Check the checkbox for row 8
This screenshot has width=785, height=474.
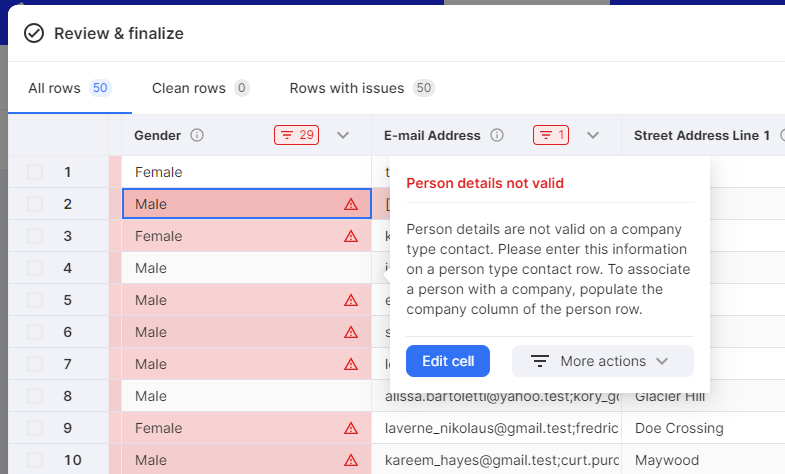[x=36, y=396]
